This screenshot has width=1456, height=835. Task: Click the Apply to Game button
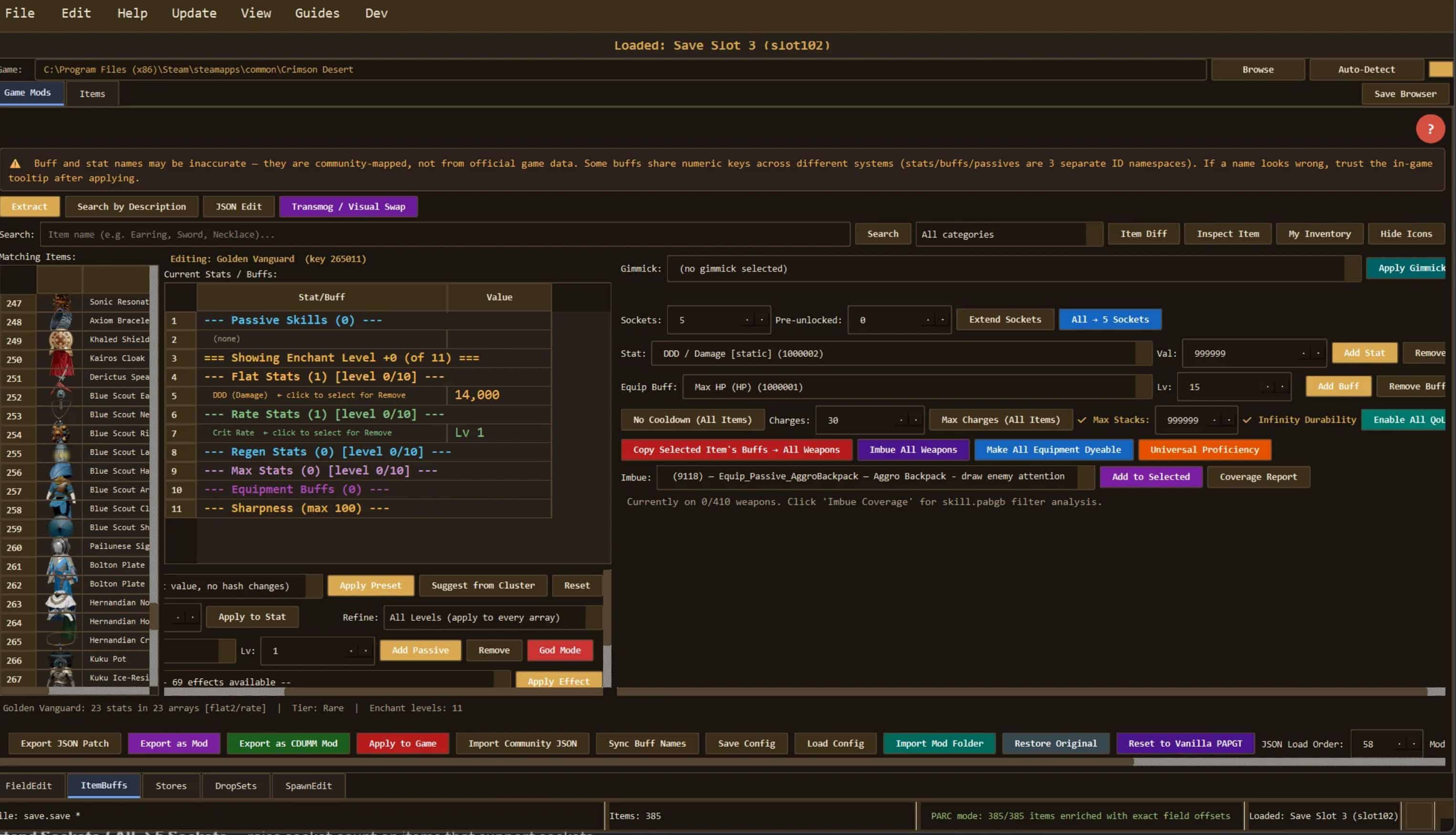click(x=403, y=744)
